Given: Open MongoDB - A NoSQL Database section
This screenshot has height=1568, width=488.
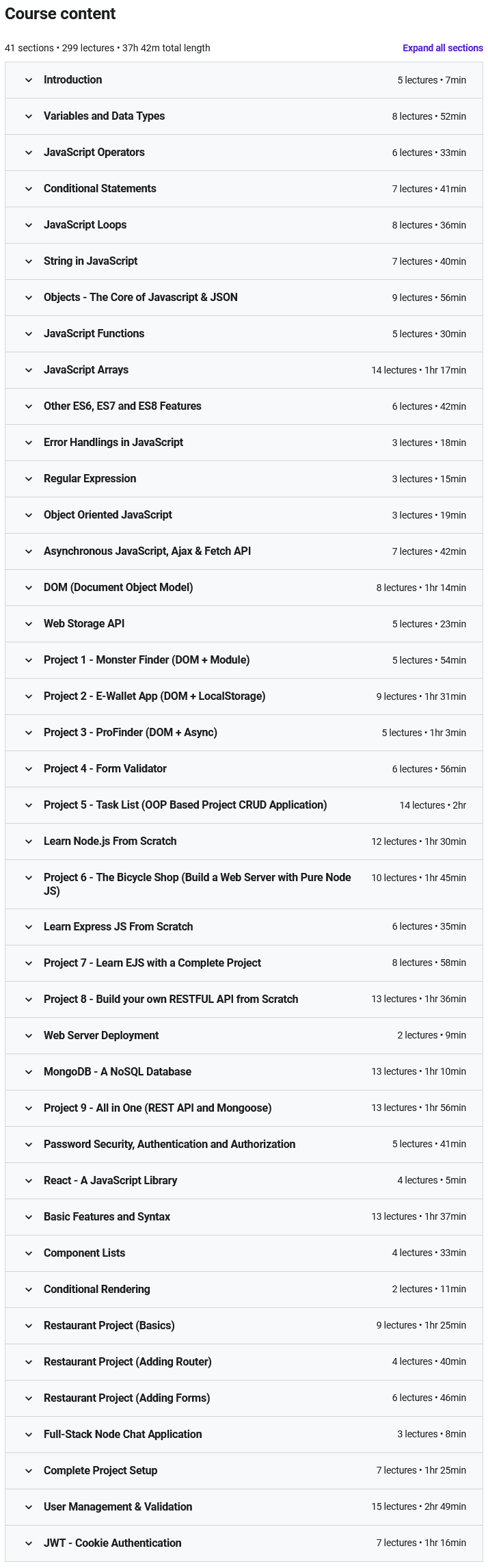Looking at the screenshot, I should (118, 1072).
